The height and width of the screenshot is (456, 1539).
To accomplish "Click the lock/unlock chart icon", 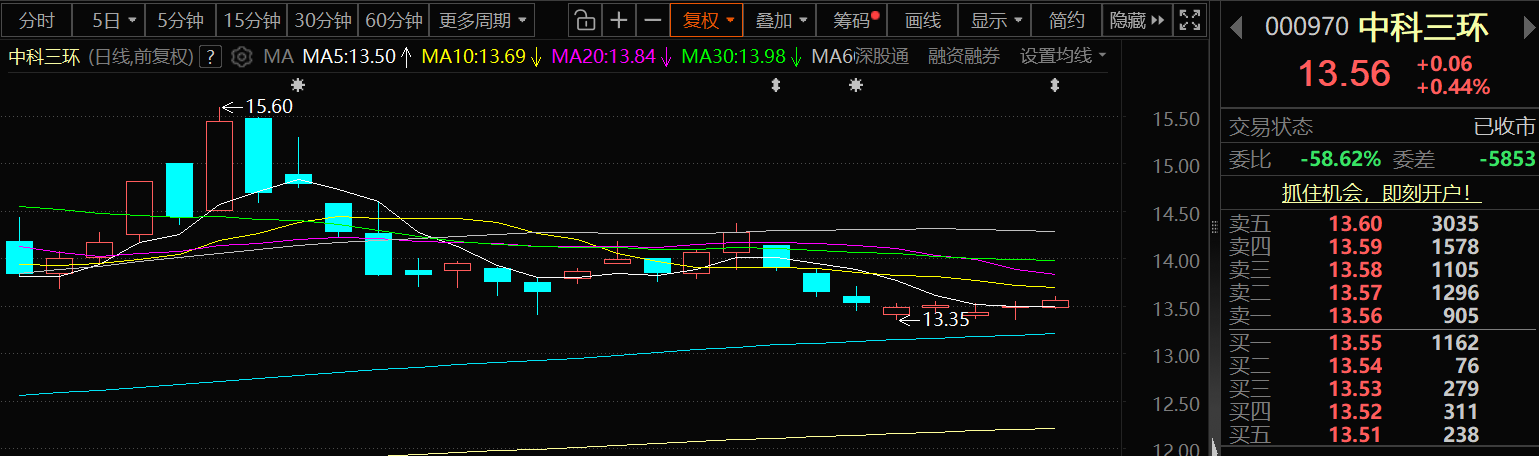I will tap(585, 20).
